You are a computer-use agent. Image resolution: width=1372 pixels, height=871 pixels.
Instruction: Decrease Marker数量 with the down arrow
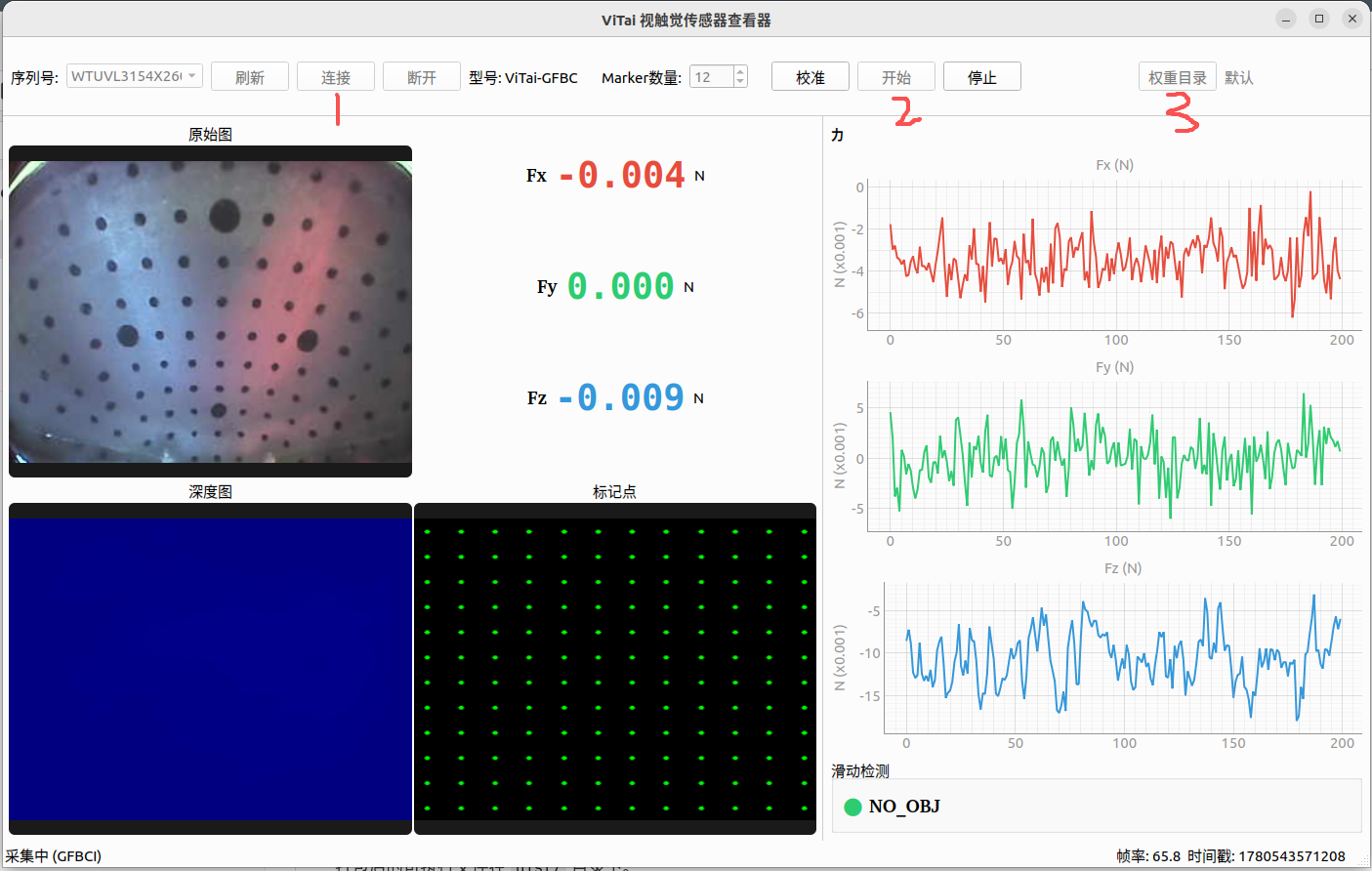pyautogui.click(x=740, y=82)
